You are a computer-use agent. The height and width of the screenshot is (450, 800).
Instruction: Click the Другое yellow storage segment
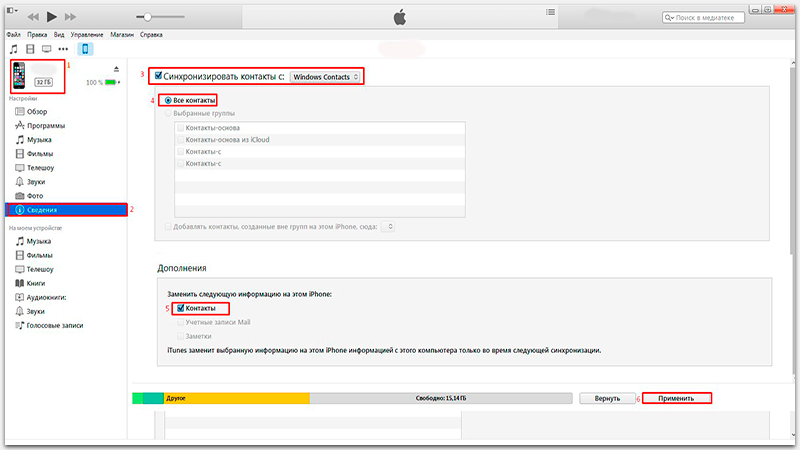237,398
